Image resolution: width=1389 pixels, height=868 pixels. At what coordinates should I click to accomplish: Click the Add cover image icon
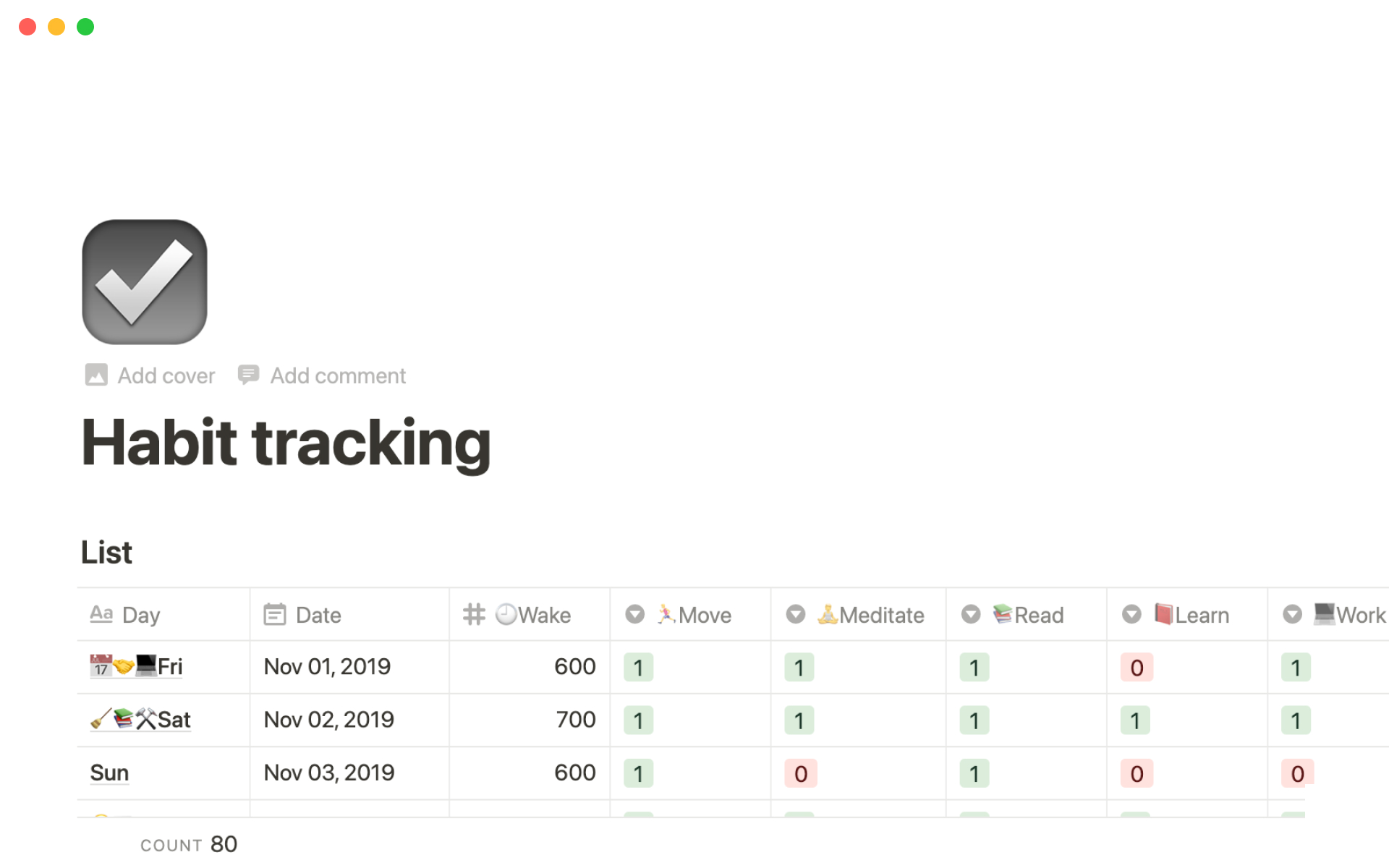click(x=96, y=375)
